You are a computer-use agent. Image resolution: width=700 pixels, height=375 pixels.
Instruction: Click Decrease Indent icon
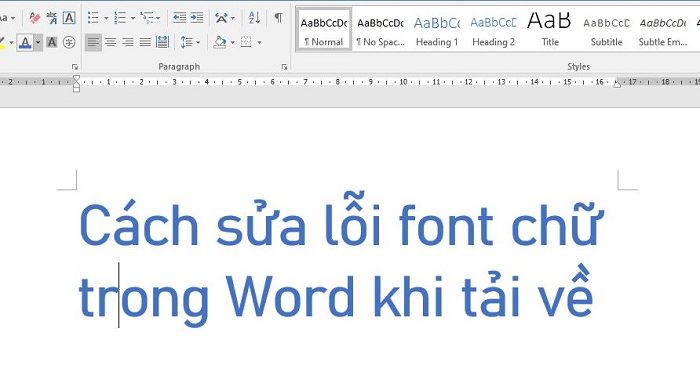pos(179,18)
